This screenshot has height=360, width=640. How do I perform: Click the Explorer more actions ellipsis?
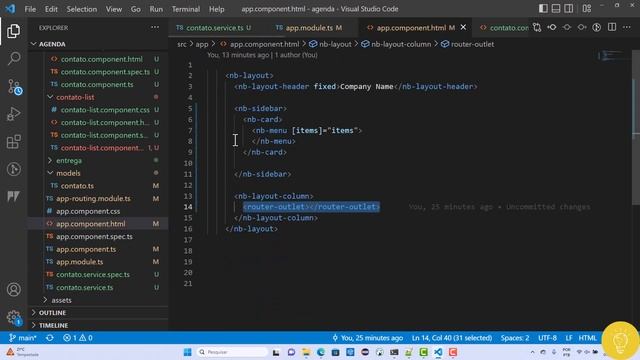(155, 27)
